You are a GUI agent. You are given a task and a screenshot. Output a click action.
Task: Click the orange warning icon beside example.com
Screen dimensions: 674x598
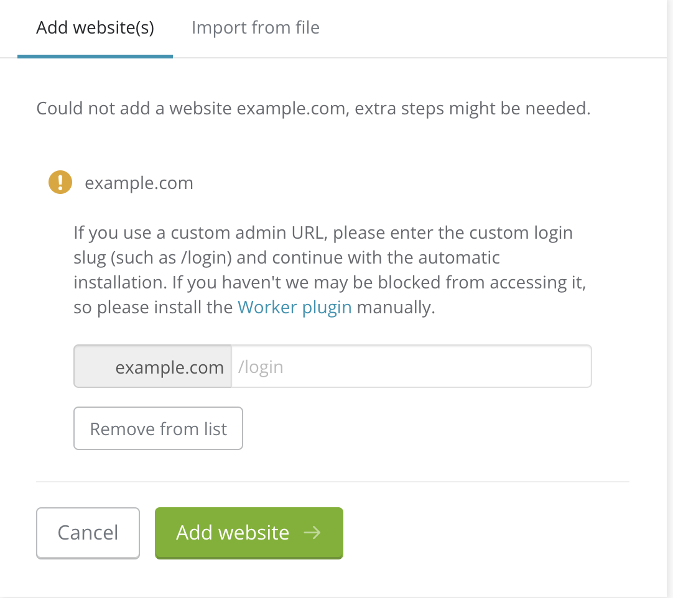click(61, 183)
